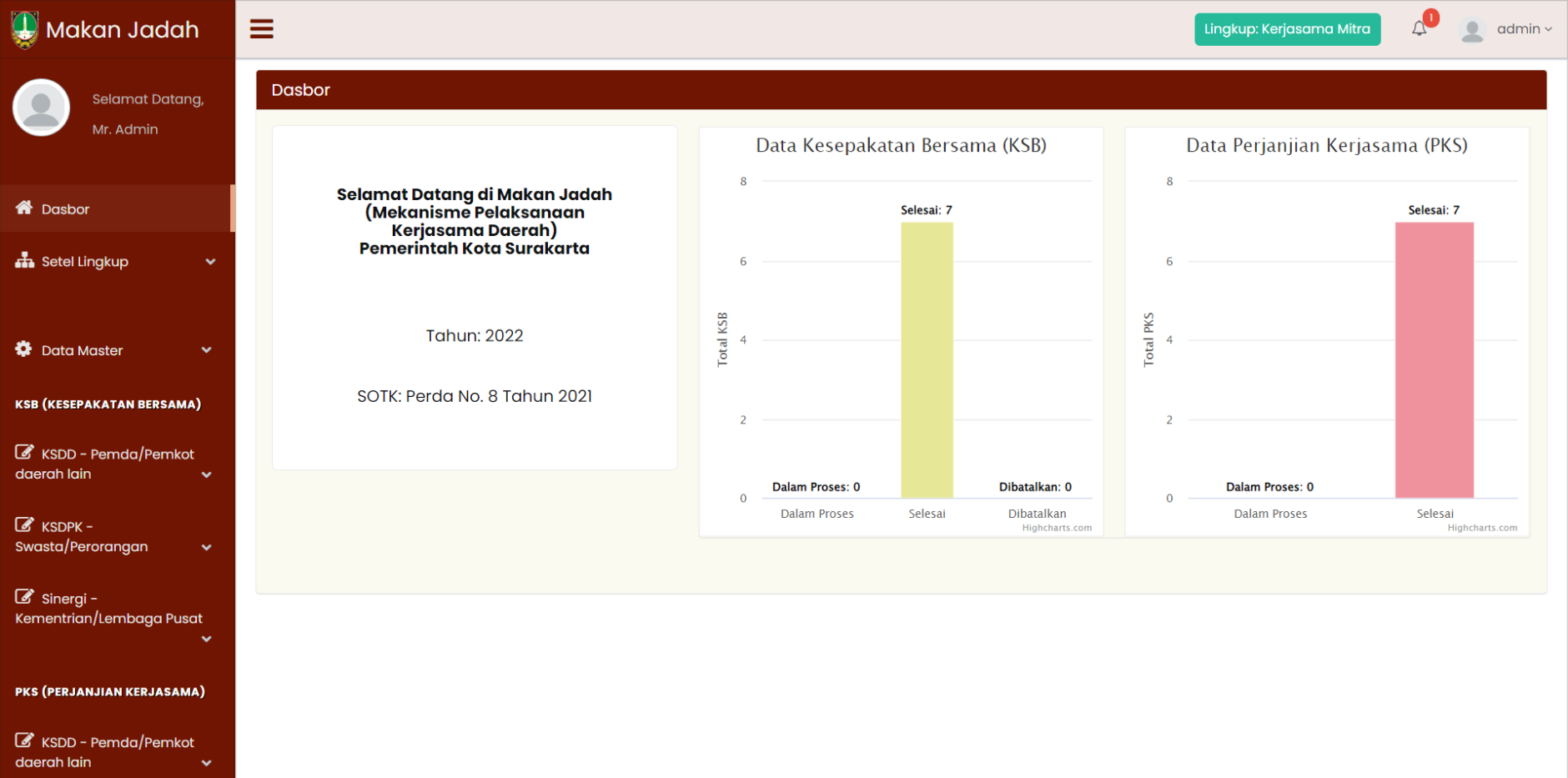Expand the Sinergi Kementrian/Lembaga Pusat arrow
The width and height of the screenshot is (1568, 778).
[207, 640]
